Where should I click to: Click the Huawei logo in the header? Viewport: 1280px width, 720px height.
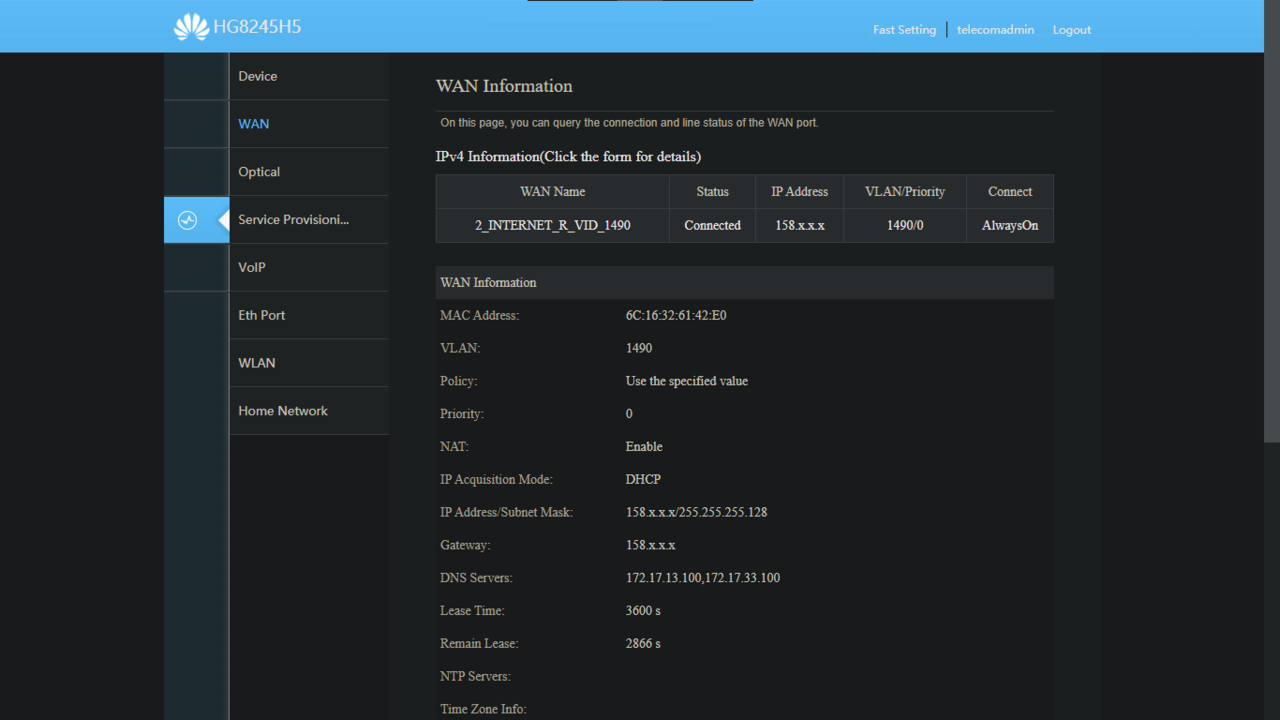[191, 27]
